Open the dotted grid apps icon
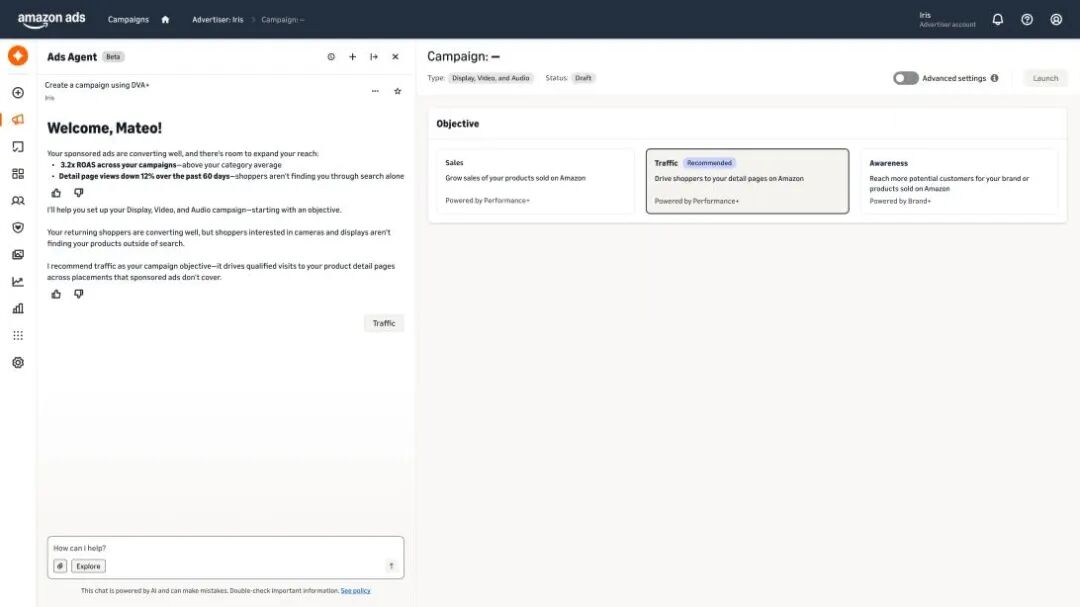The height and width of the screenshot is (607, 1080). pos(18,336)
